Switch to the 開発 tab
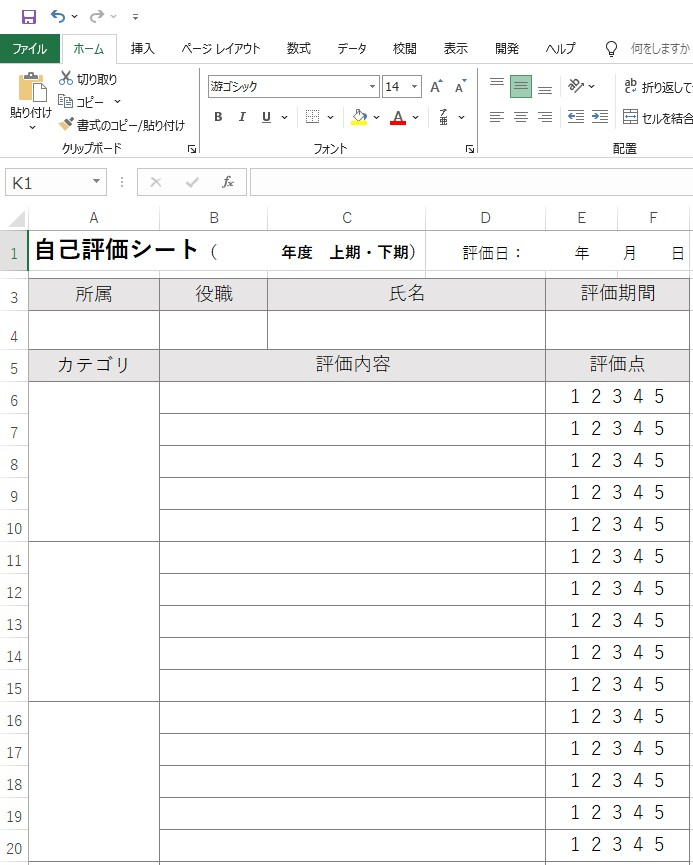 pyautogui.click(x=507, y=49)
